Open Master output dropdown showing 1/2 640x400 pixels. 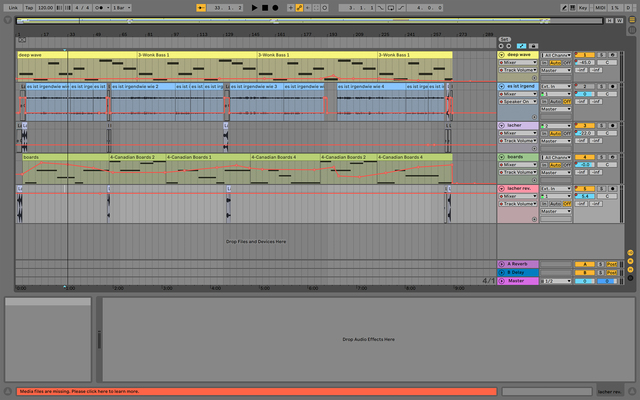pos(553,281)
